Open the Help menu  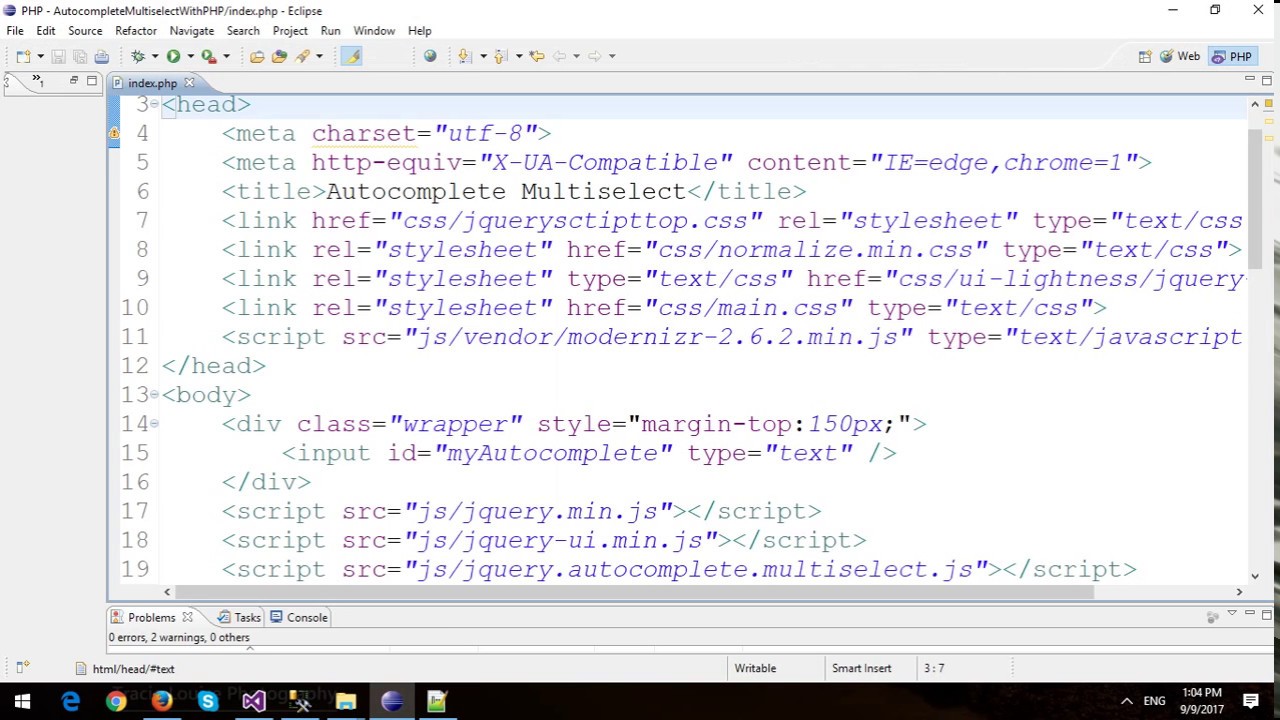(x=420, y=31)
